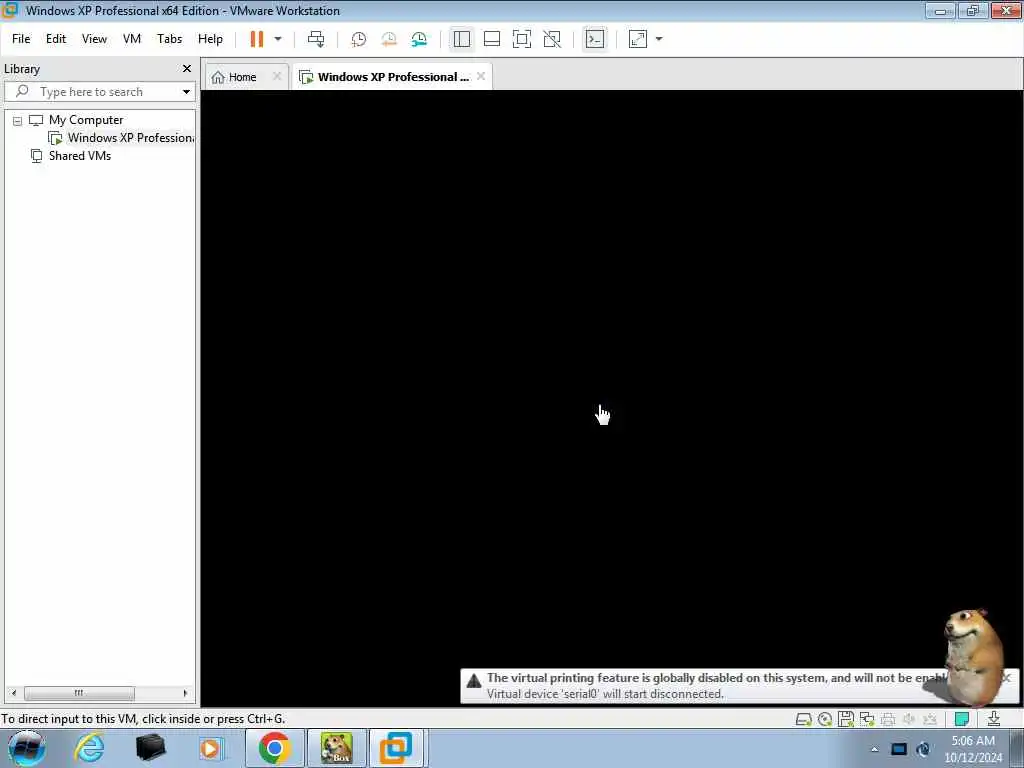Screen dimensions: 1024x768
Task: Click the network adapter status icon
Action: 867,719
